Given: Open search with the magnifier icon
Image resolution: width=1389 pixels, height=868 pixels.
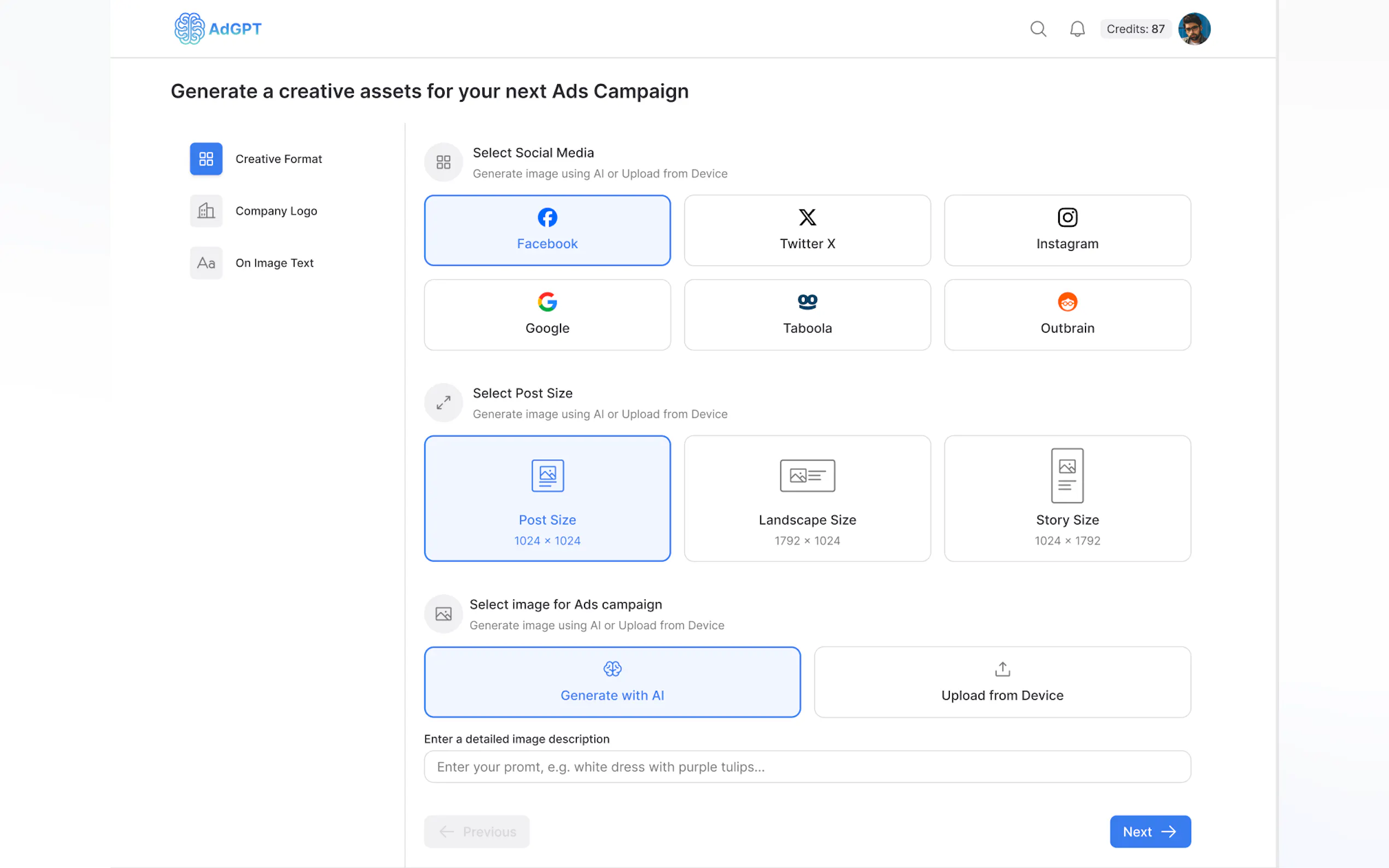Looking at the screenshot, I should pyautogui.click(x=1037, y=29).
